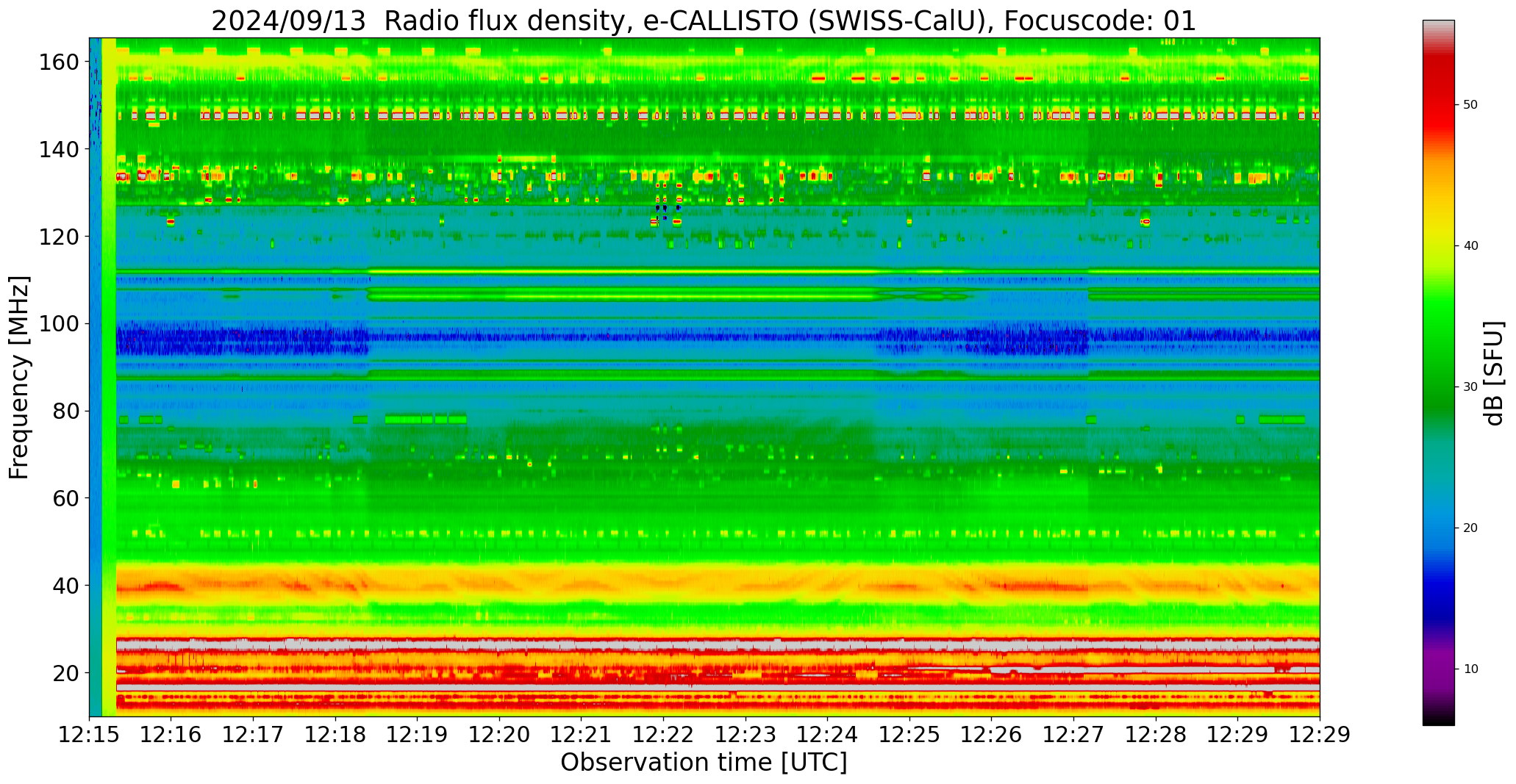Click the 40 frequency tick label
1516x784 pixels.
[66, 585]
